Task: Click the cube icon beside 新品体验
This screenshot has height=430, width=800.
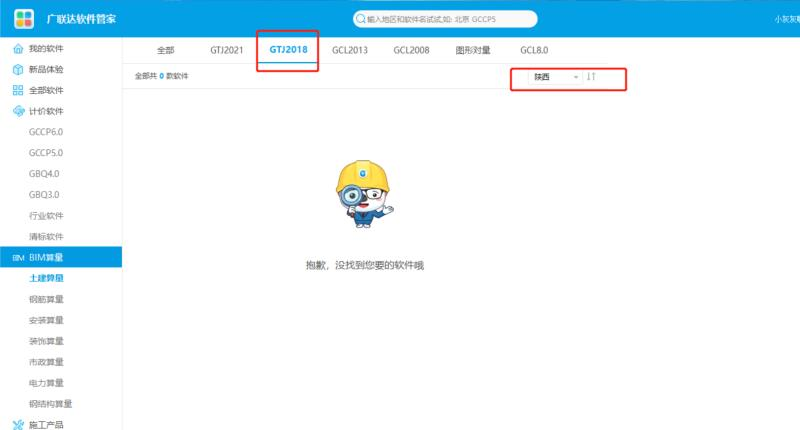Action: pos(18,69)
